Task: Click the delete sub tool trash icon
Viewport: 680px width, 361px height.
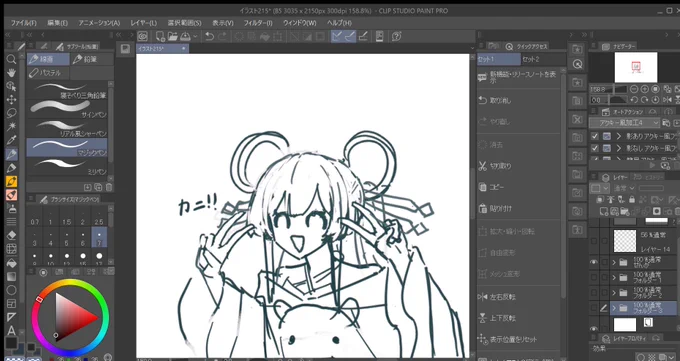Action: tap(109, 187)
